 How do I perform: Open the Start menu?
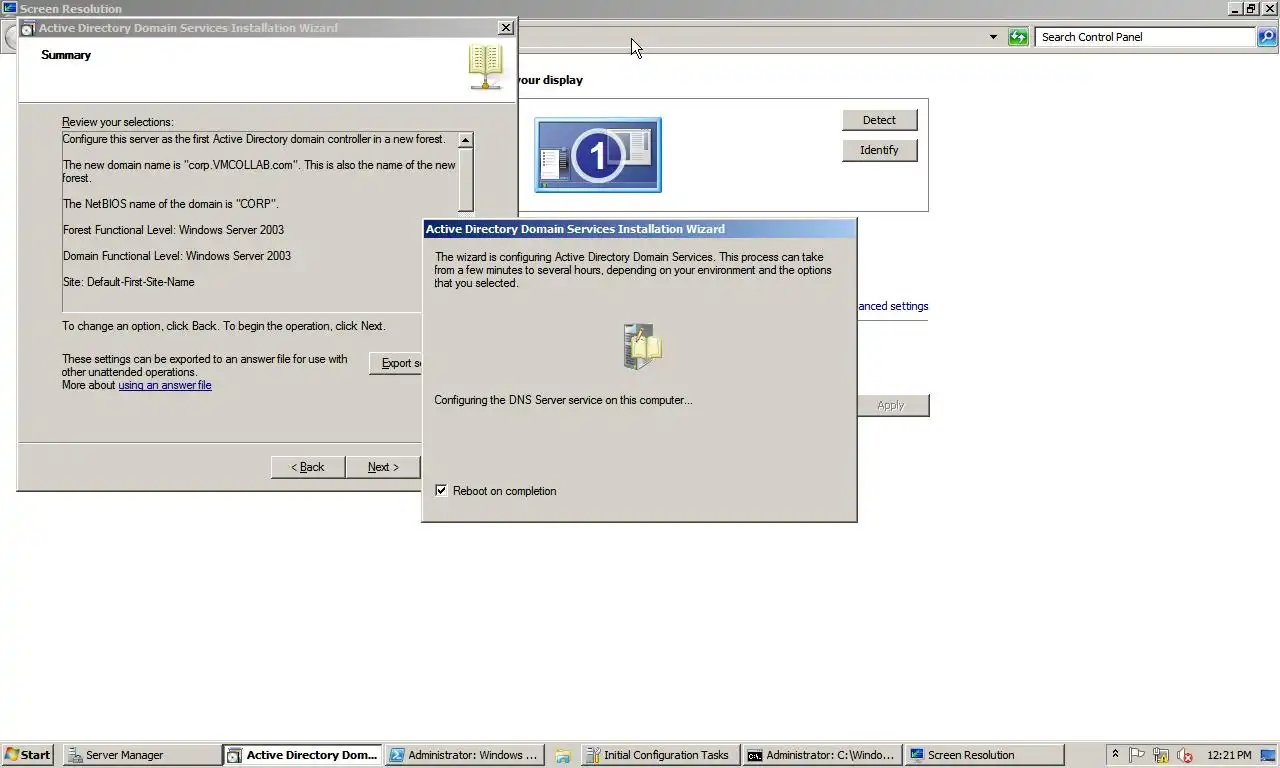pos(27,755)
